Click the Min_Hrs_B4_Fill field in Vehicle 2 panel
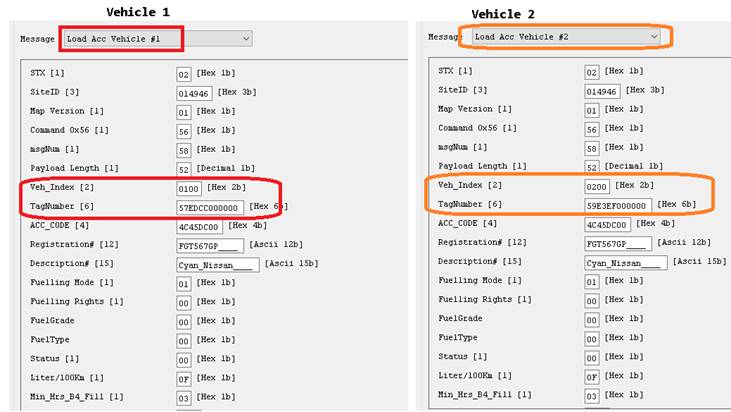 pyautogui.click(x=592, y=395)
